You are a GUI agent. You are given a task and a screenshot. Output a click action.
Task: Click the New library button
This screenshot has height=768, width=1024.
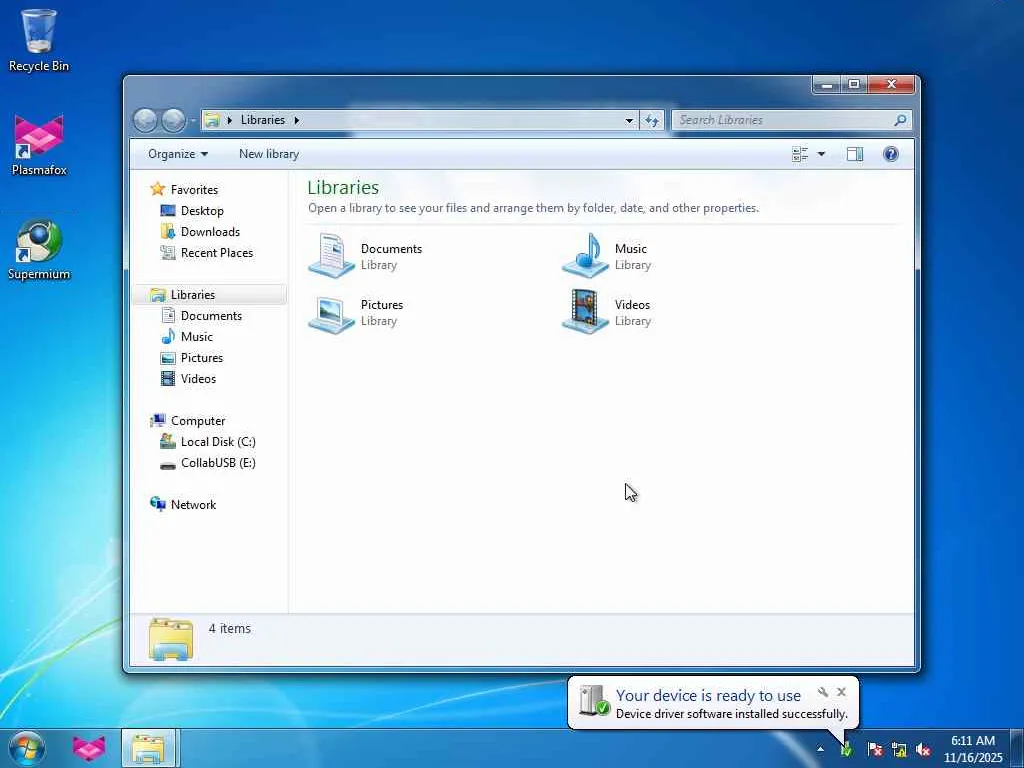[x=268, y=154]
